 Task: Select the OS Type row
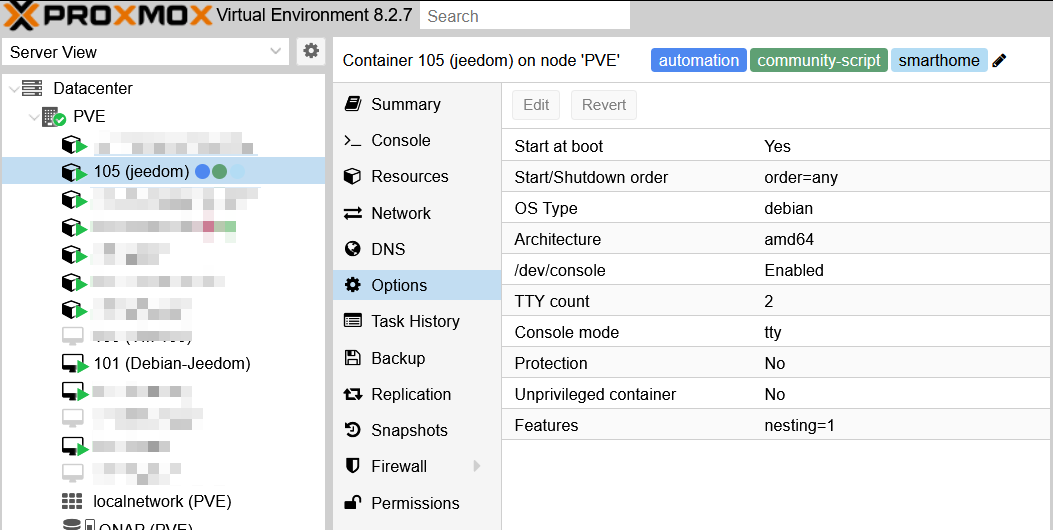[x=777, y=208]
